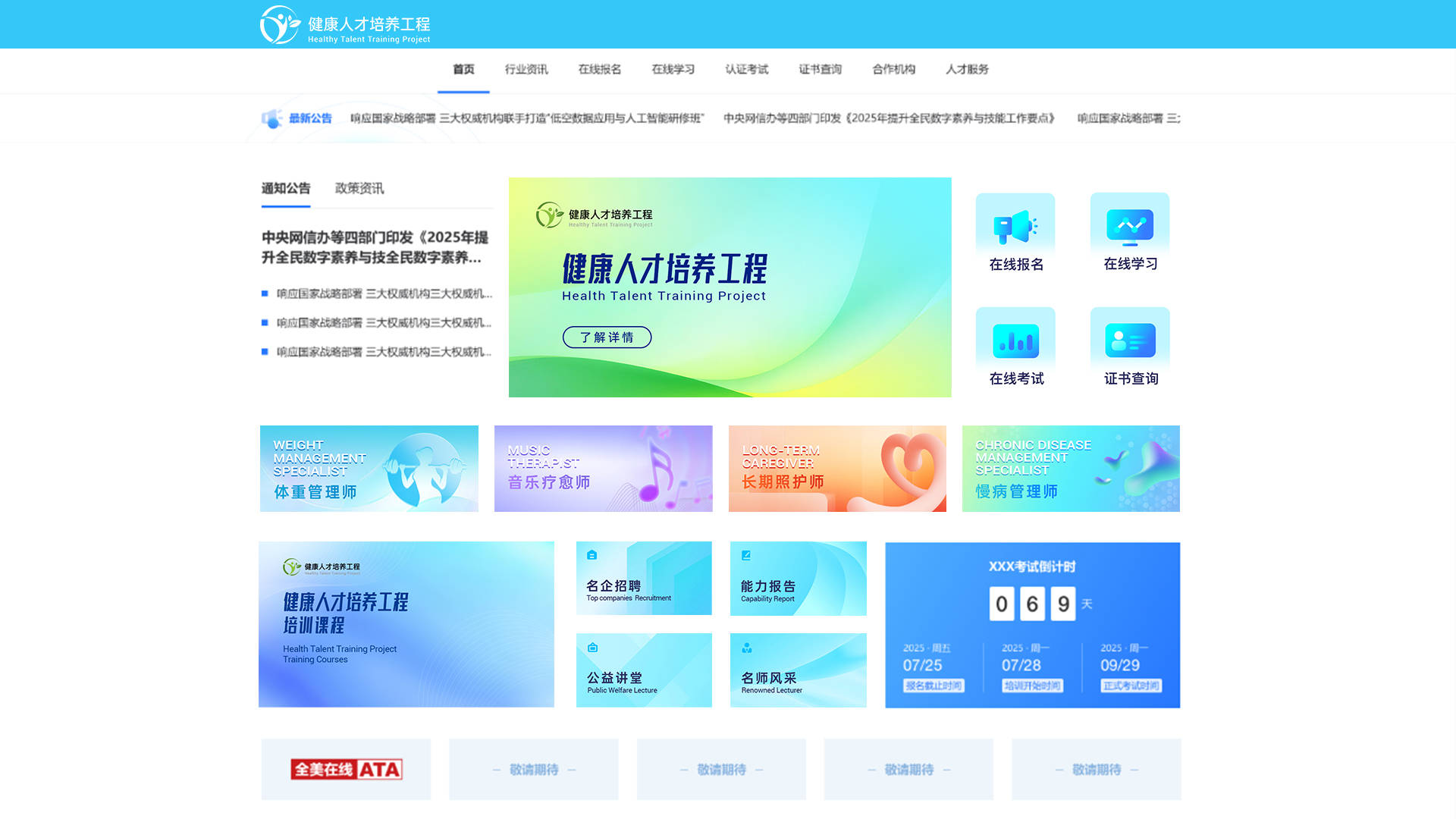Click the 在线考试 bar chart icon
Screen dimensions: 1456x819
point(1015,341)
